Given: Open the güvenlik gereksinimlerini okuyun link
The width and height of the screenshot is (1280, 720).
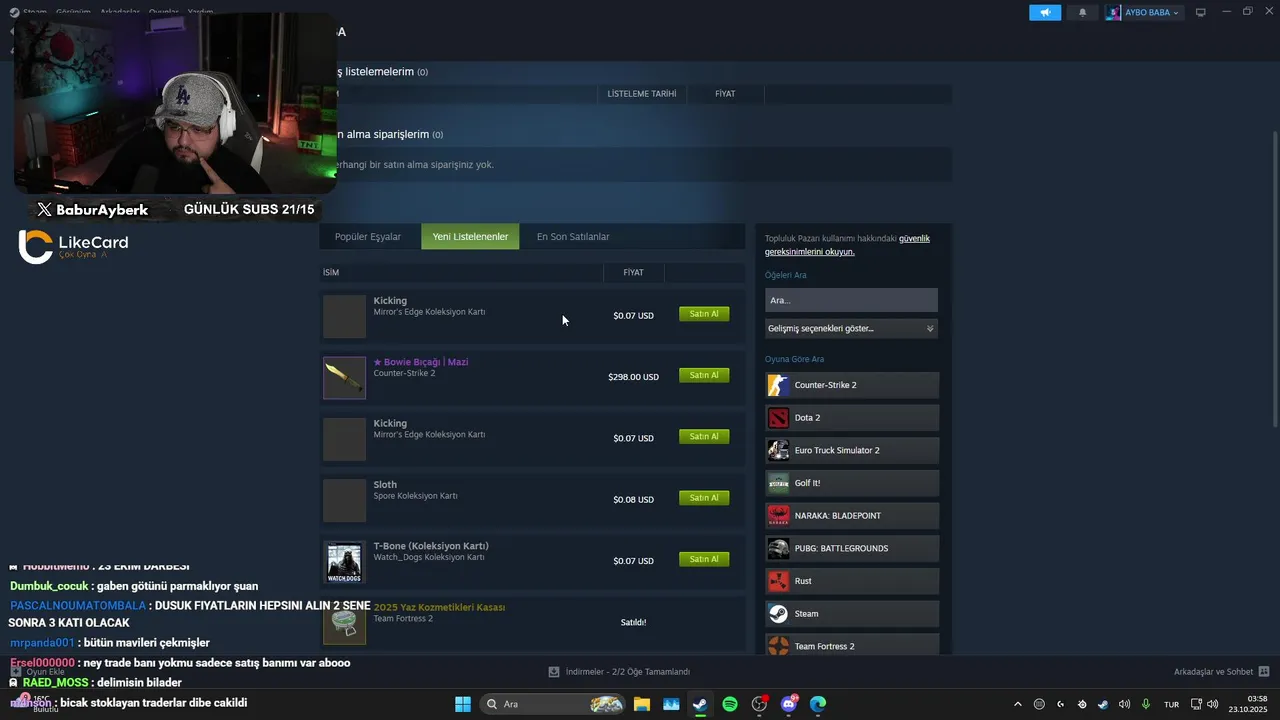Looking at the screenshot, I should tap(848, 245).
